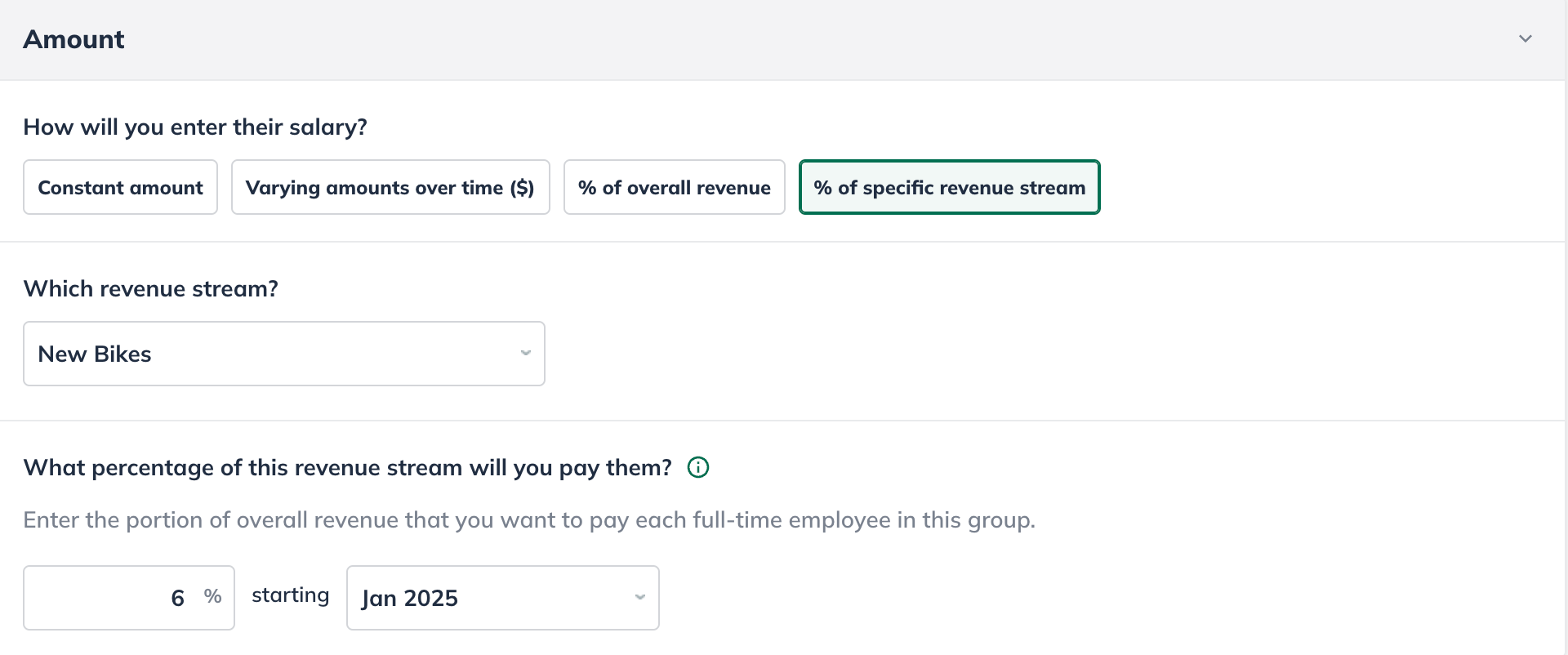The image size is (1568, 655).
Task: Pick % of specific revenue stream
Action: click(949, 187)
